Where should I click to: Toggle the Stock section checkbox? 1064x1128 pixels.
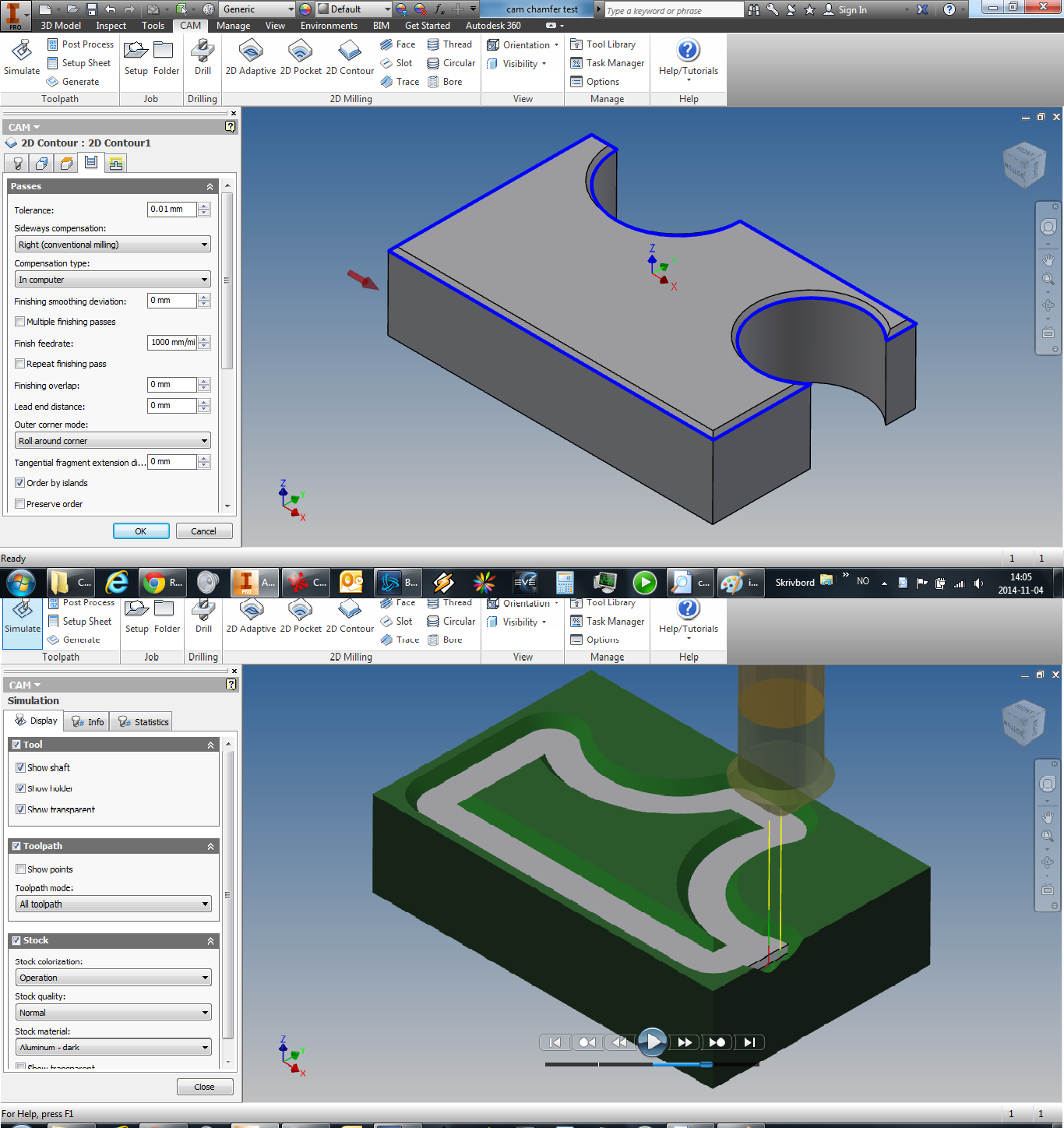pos(16,940)
